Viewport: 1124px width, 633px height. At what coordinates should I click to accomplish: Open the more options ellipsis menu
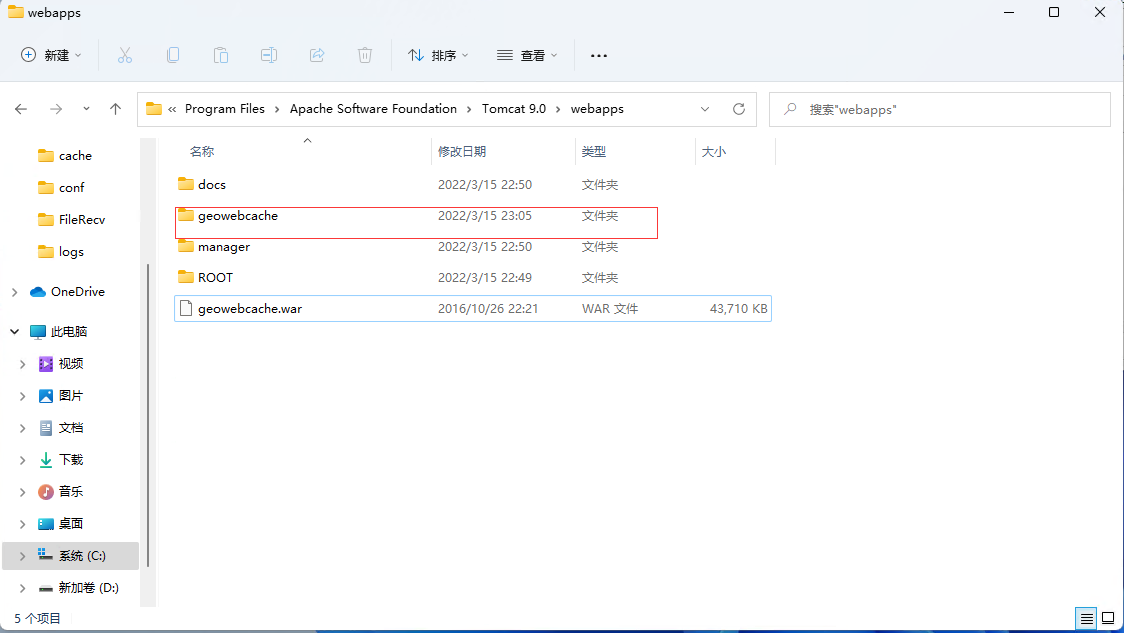599,55
